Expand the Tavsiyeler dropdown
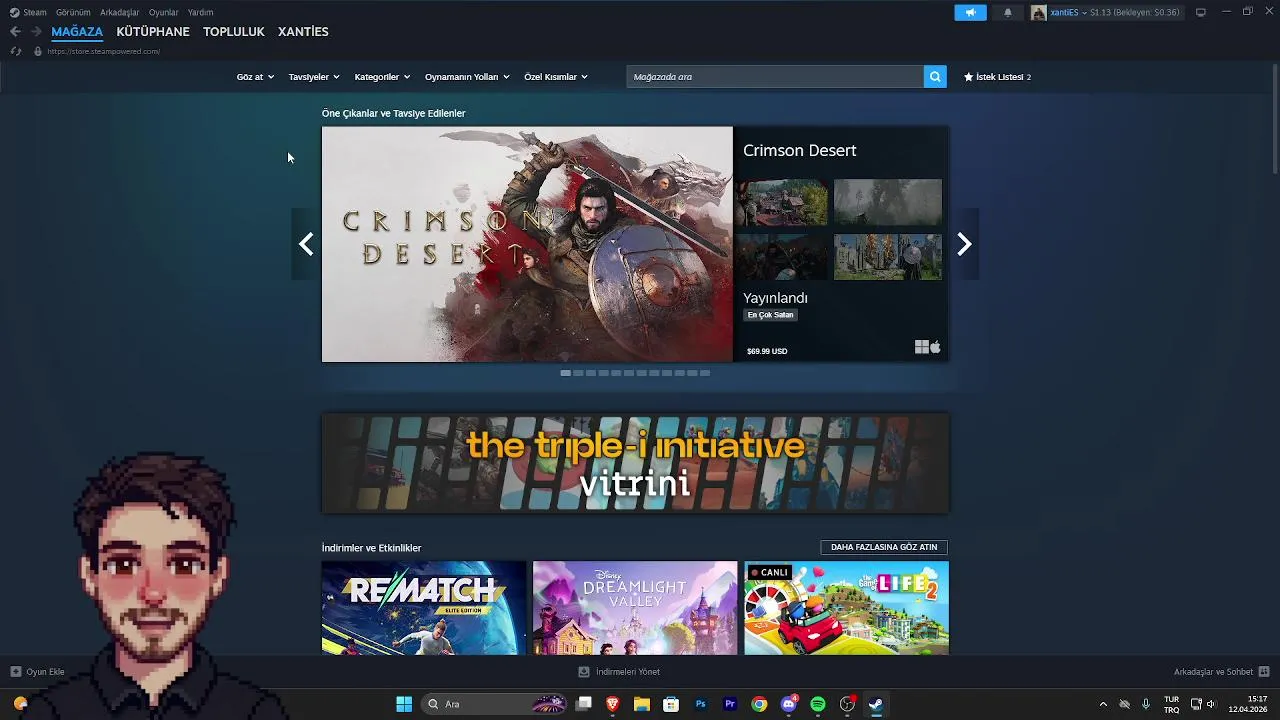The image size is (1280, 720). (x=314, y=77)
